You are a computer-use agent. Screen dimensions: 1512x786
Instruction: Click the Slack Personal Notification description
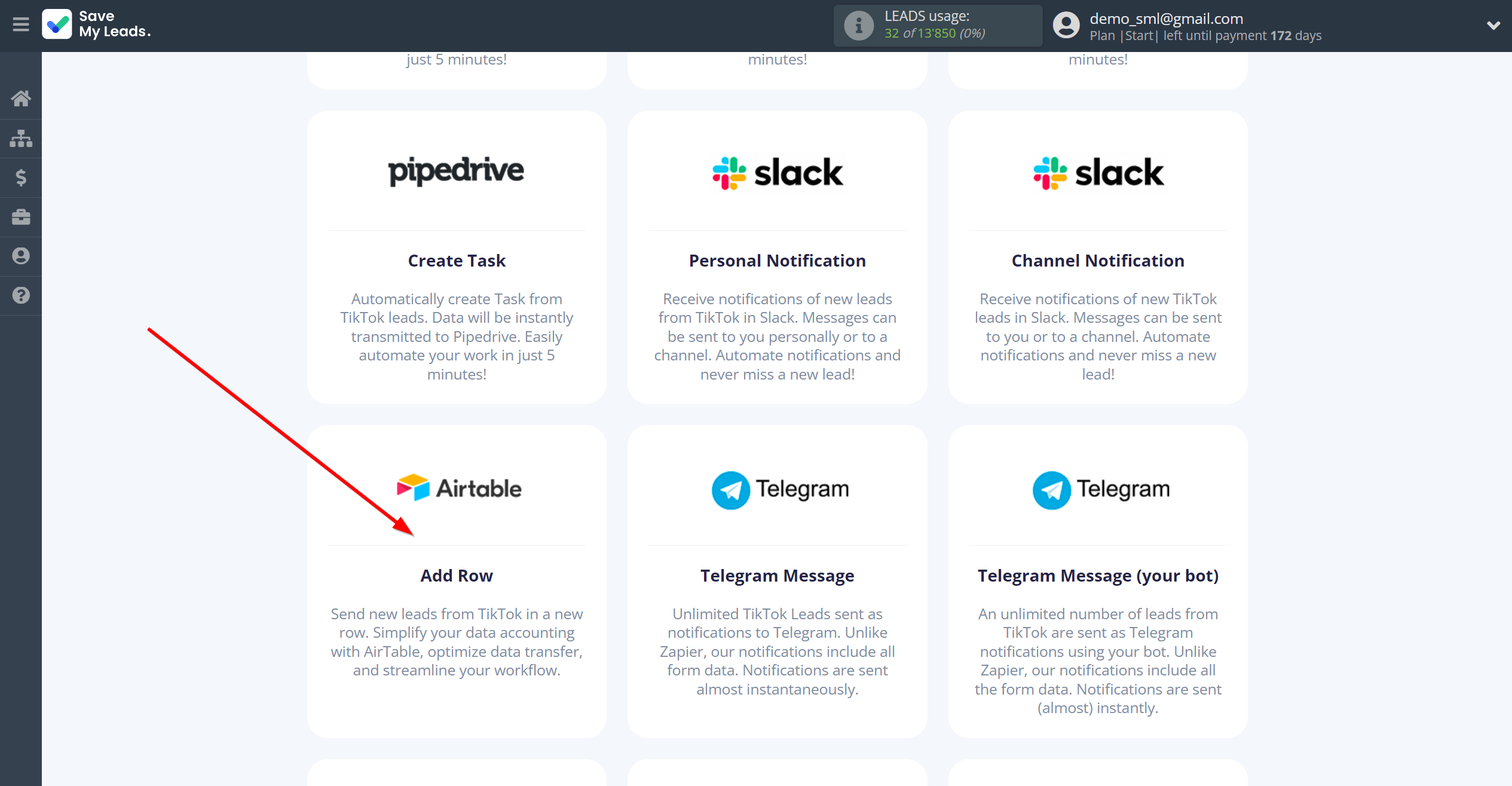pyautogui.click(x=778, y=337)
